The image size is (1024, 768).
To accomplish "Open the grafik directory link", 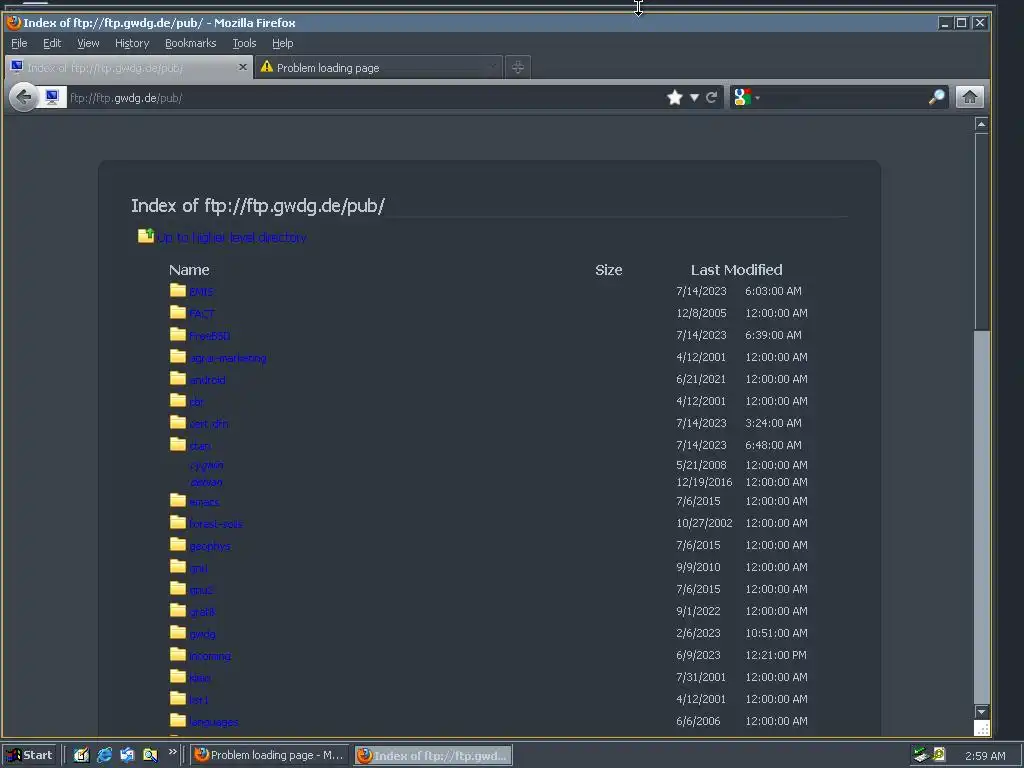I will click(202, 613).
